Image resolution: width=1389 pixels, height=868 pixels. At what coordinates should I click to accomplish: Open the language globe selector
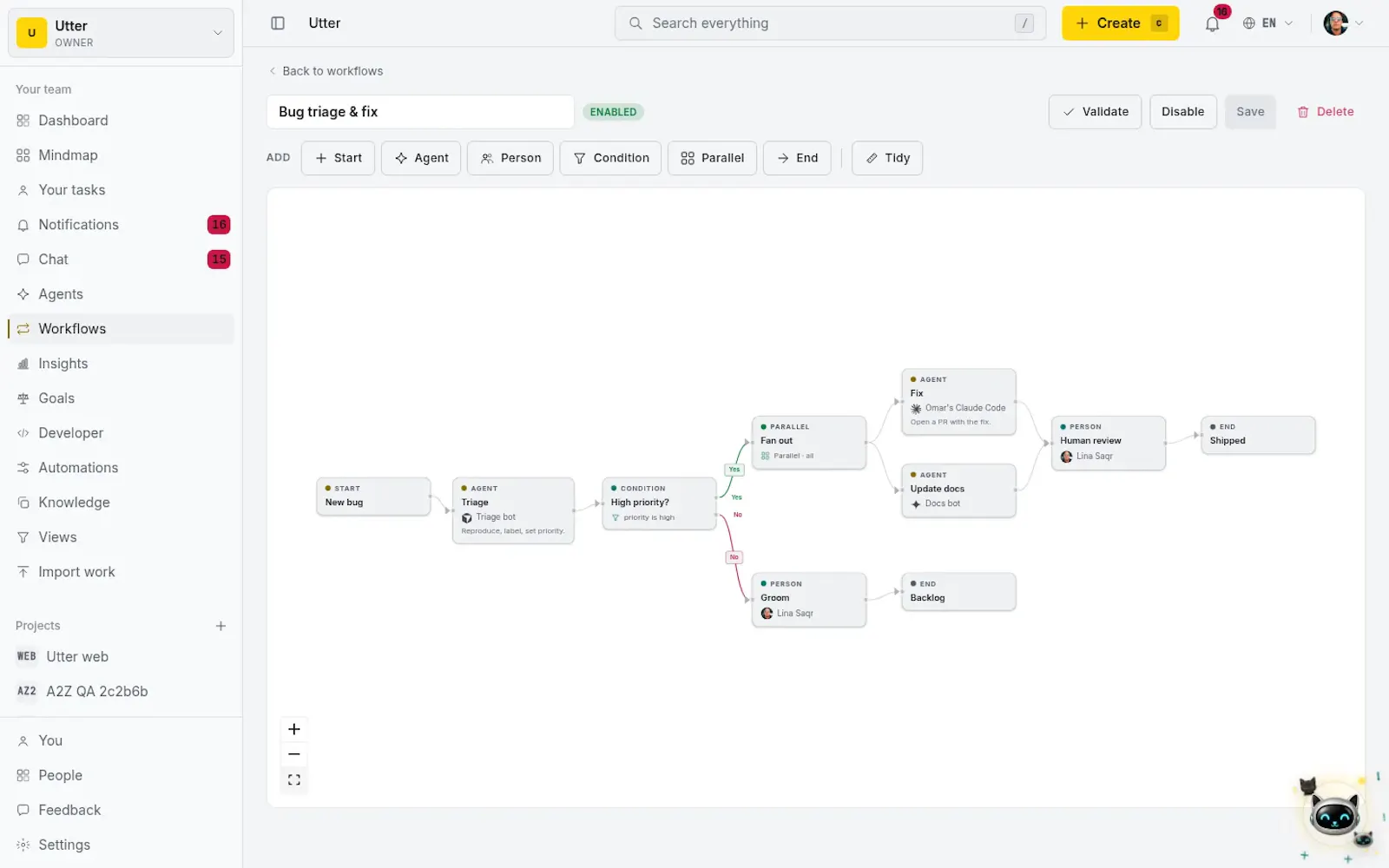point(1267,23)
